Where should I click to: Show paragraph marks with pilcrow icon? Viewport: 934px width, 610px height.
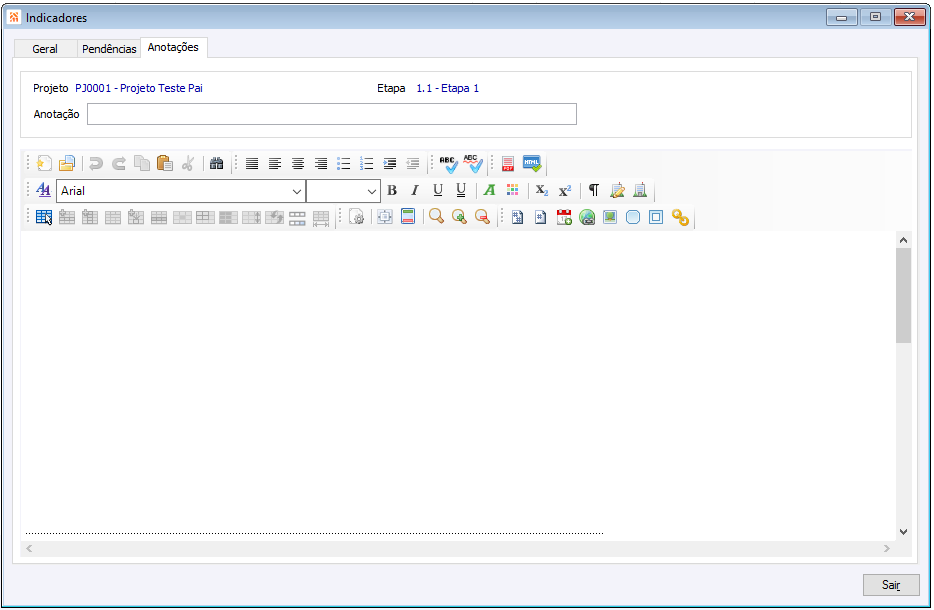594,190
